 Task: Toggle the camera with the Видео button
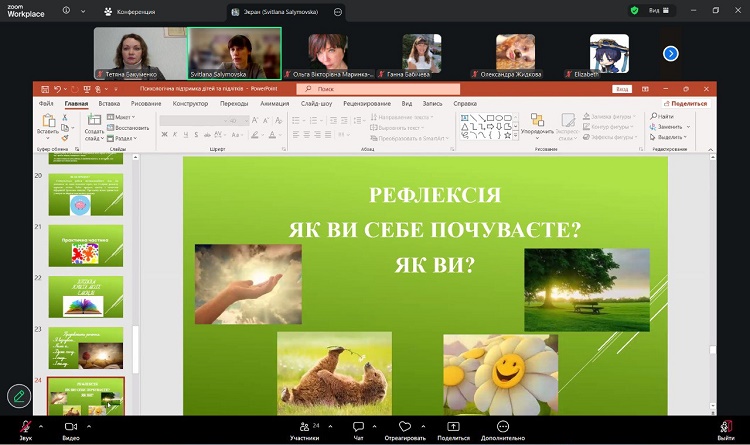pyautogui.click(x=70, y=428)
